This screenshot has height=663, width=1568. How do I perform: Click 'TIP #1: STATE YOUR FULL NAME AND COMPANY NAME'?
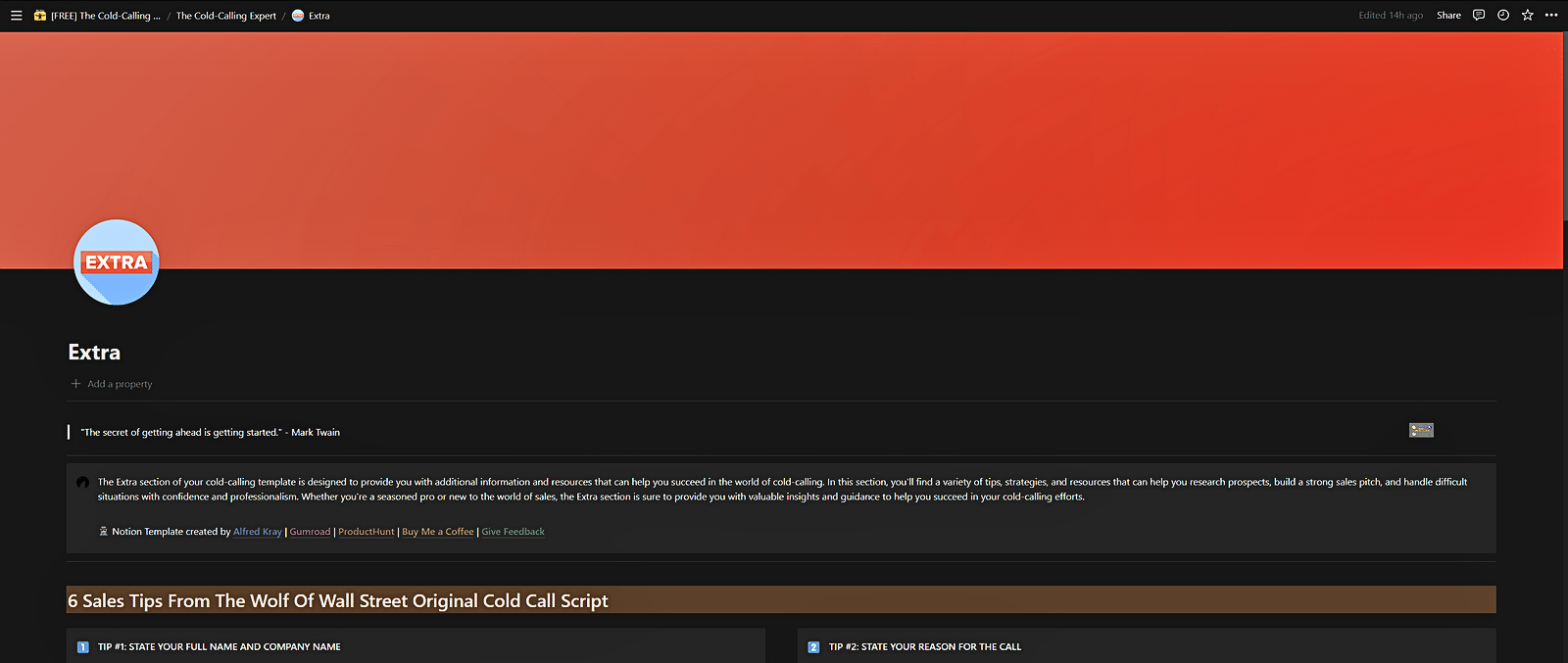coord(220,647)
